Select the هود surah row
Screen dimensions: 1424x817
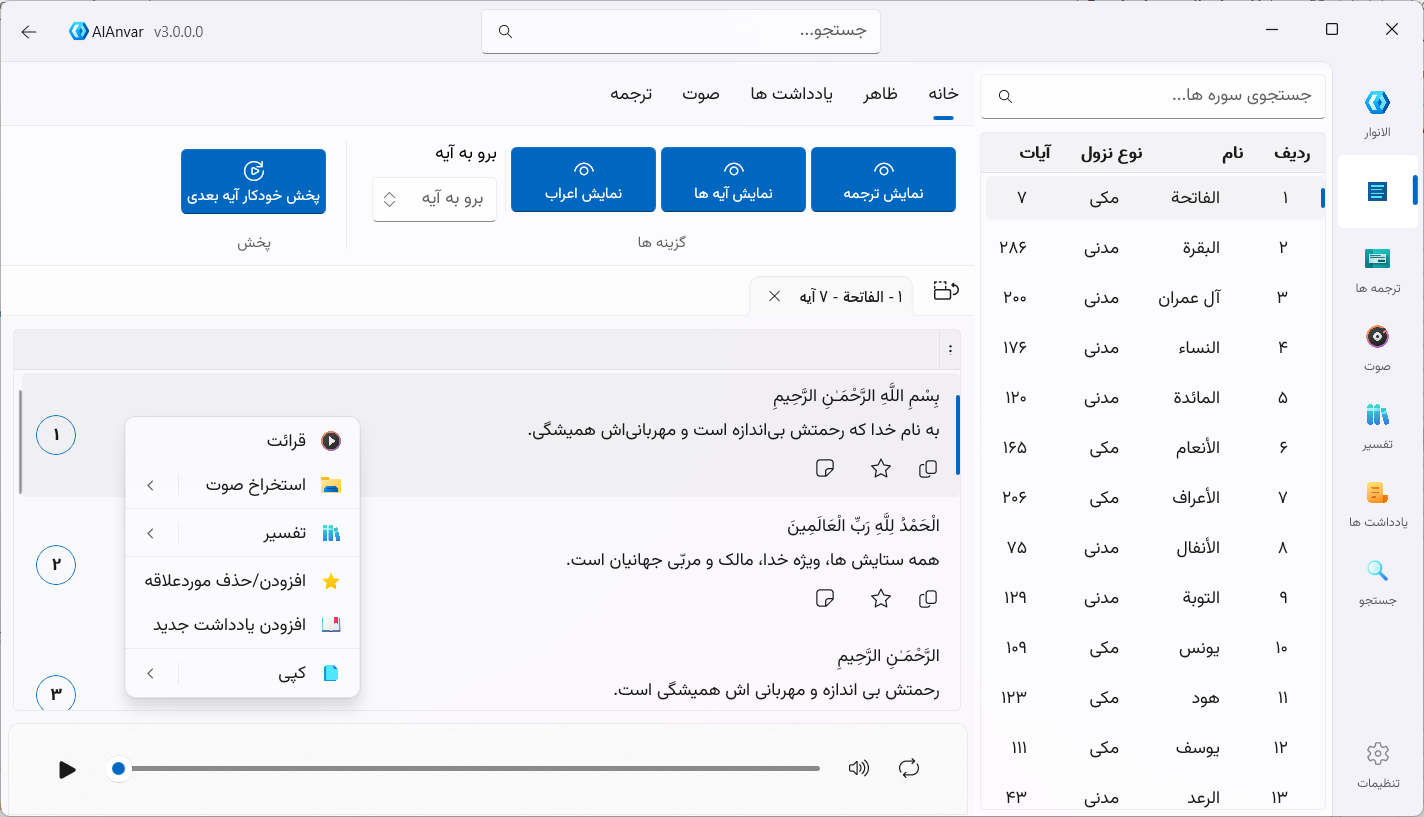(1153, 698)
